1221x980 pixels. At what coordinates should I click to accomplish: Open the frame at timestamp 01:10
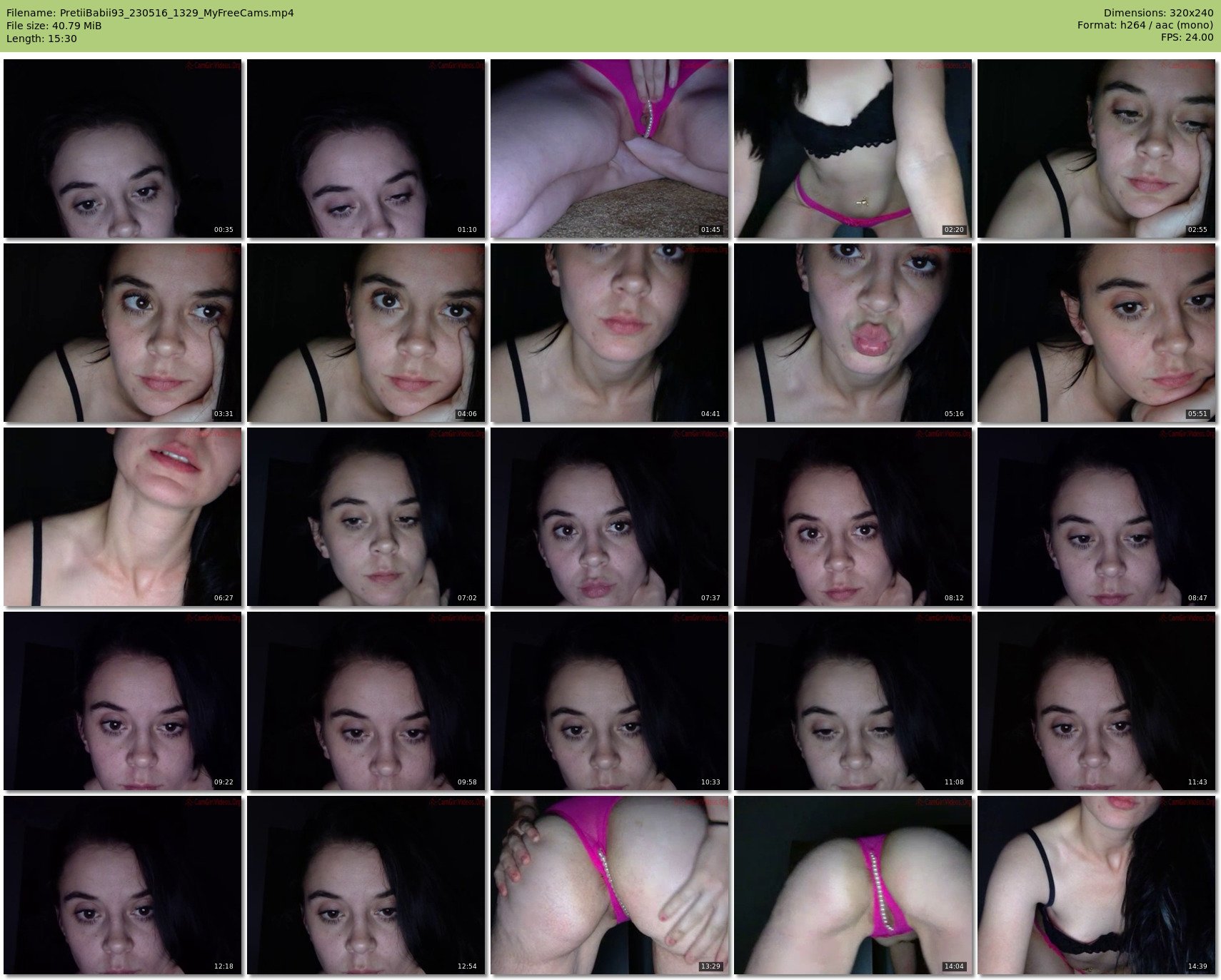tap(366, 148)
